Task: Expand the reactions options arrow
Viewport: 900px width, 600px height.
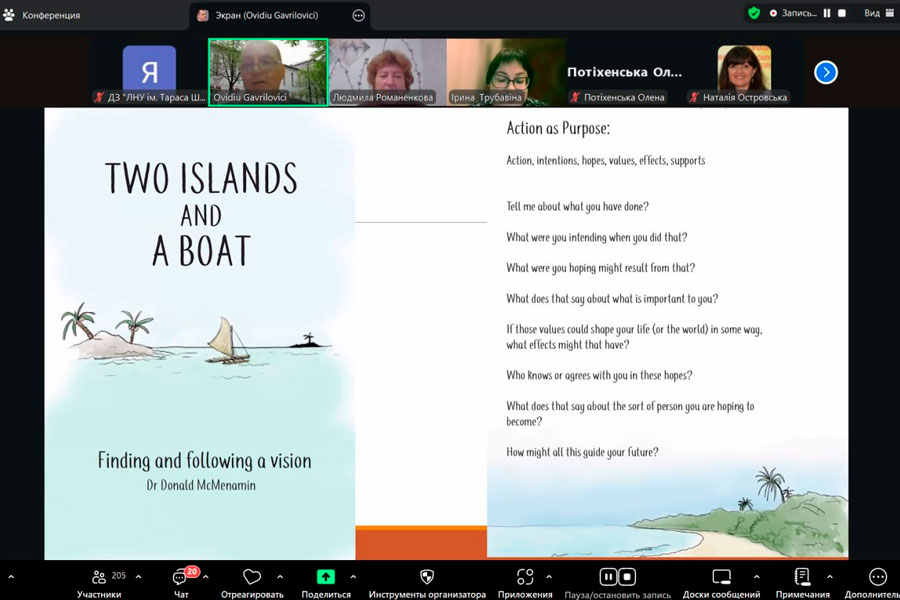Action: 280,576
